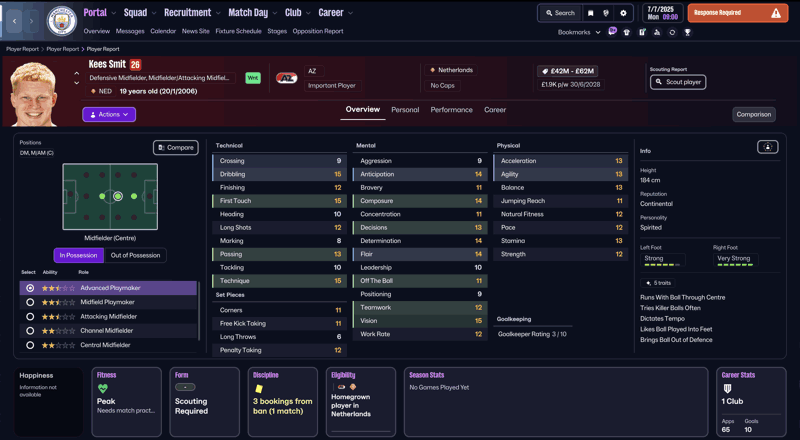
Task: Select the Central Midfielder role radio
Action: [x=30, y=345]
